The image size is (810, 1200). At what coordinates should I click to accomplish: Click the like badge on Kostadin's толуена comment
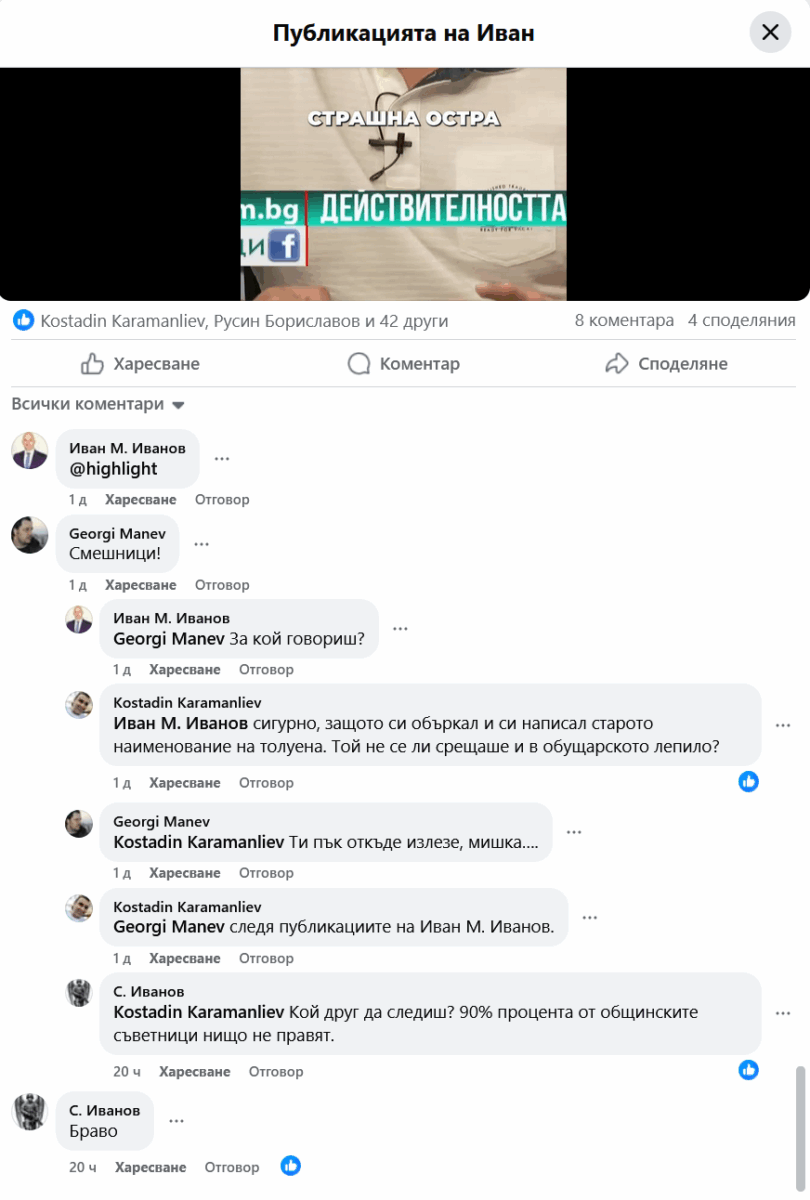click(x=749, y=782)
